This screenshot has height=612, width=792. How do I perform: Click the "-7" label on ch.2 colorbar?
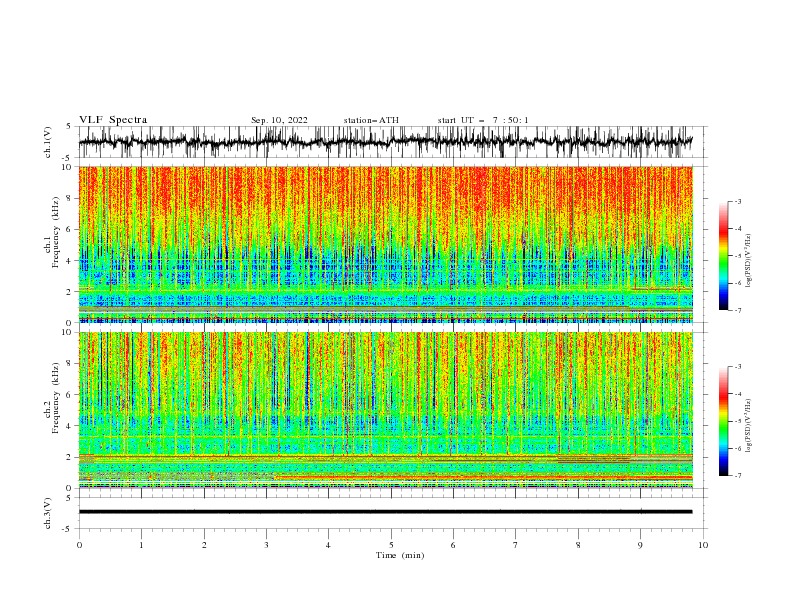[x=737, y=476]
